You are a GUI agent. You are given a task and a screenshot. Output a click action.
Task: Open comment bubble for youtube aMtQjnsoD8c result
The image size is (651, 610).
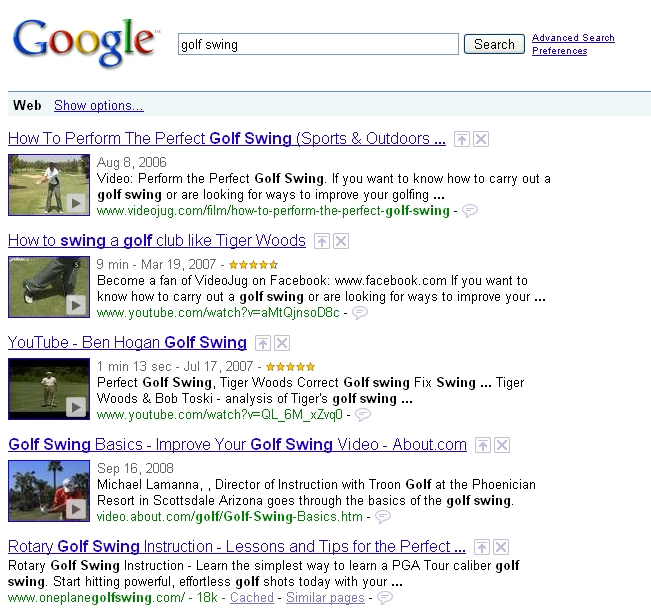(360, 312)
